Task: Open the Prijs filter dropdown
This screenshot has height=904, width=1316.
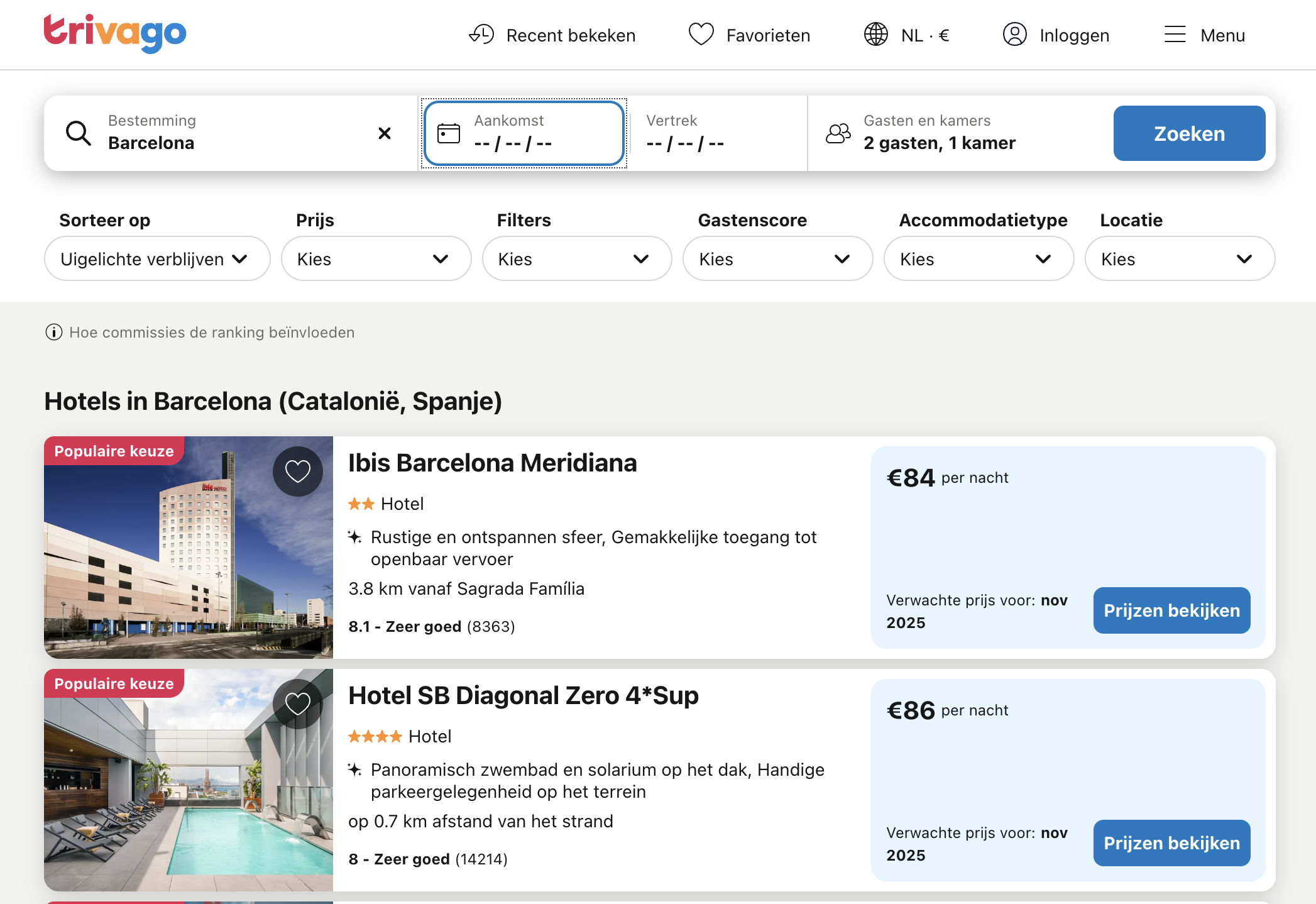Action: (376, 259)
